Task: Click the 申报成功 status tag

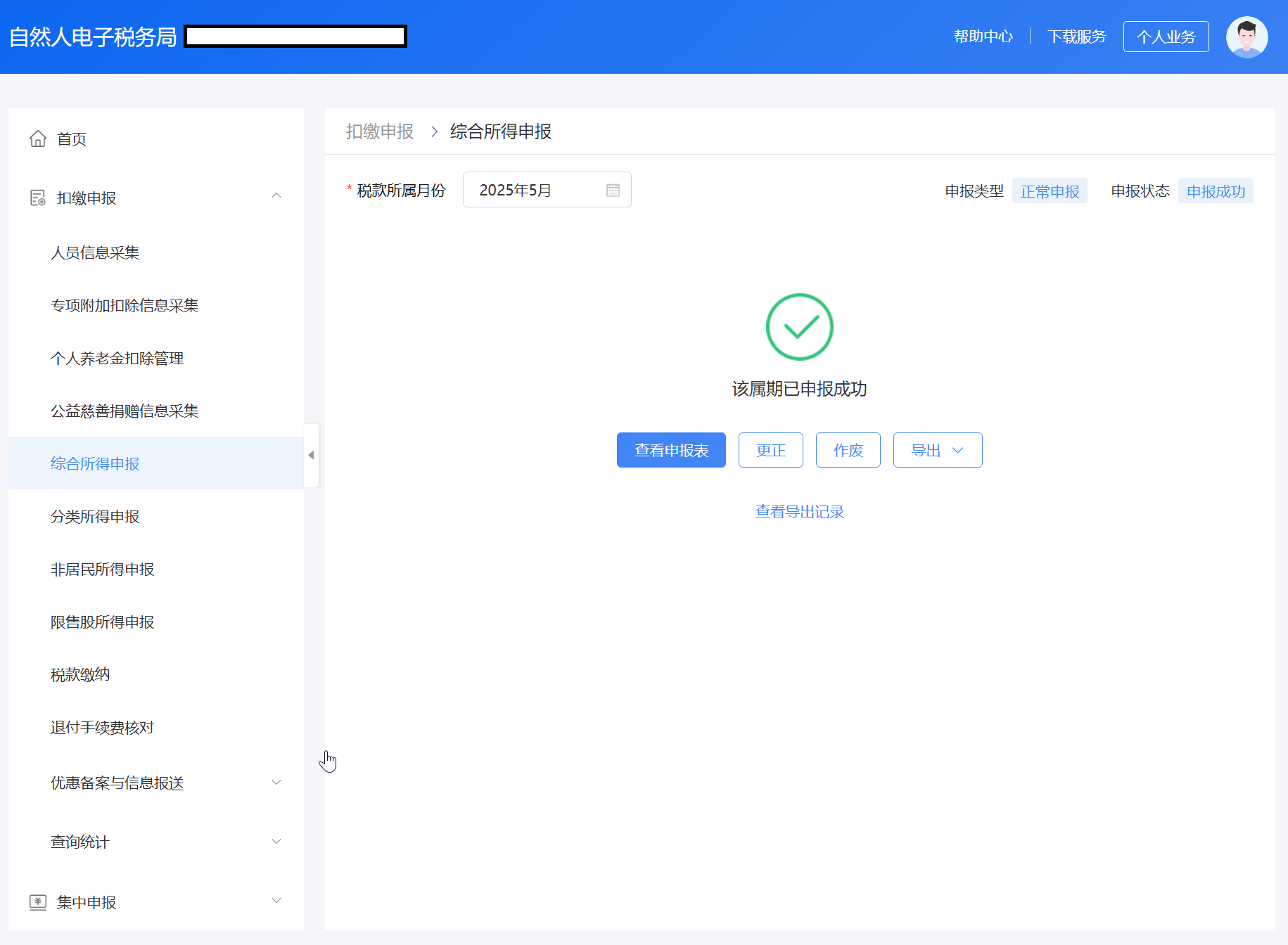Action: pos(1216,191)
